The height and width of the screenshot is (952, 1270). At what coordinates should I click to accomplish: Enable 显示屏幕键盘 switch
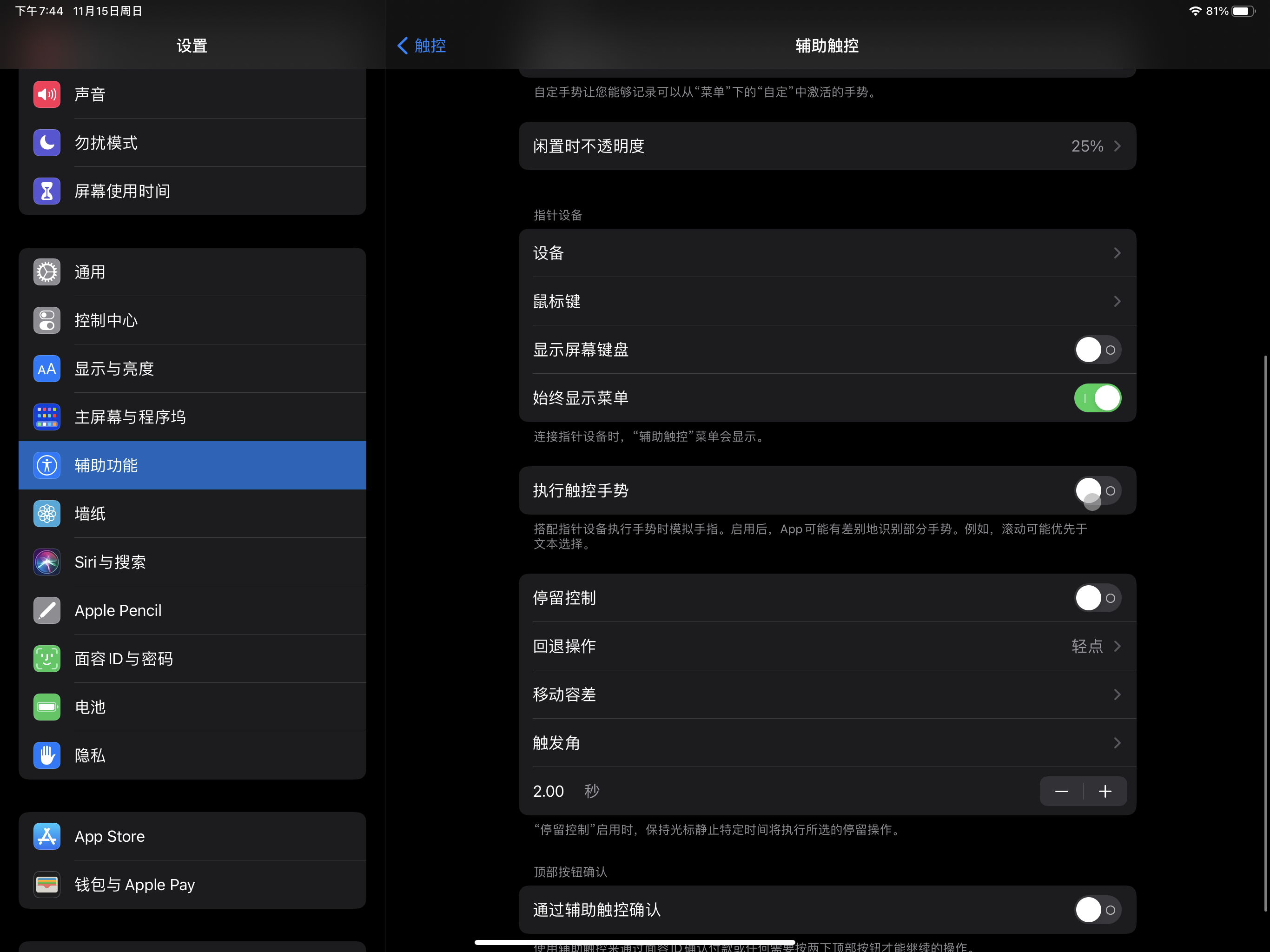click(1097, 350)
